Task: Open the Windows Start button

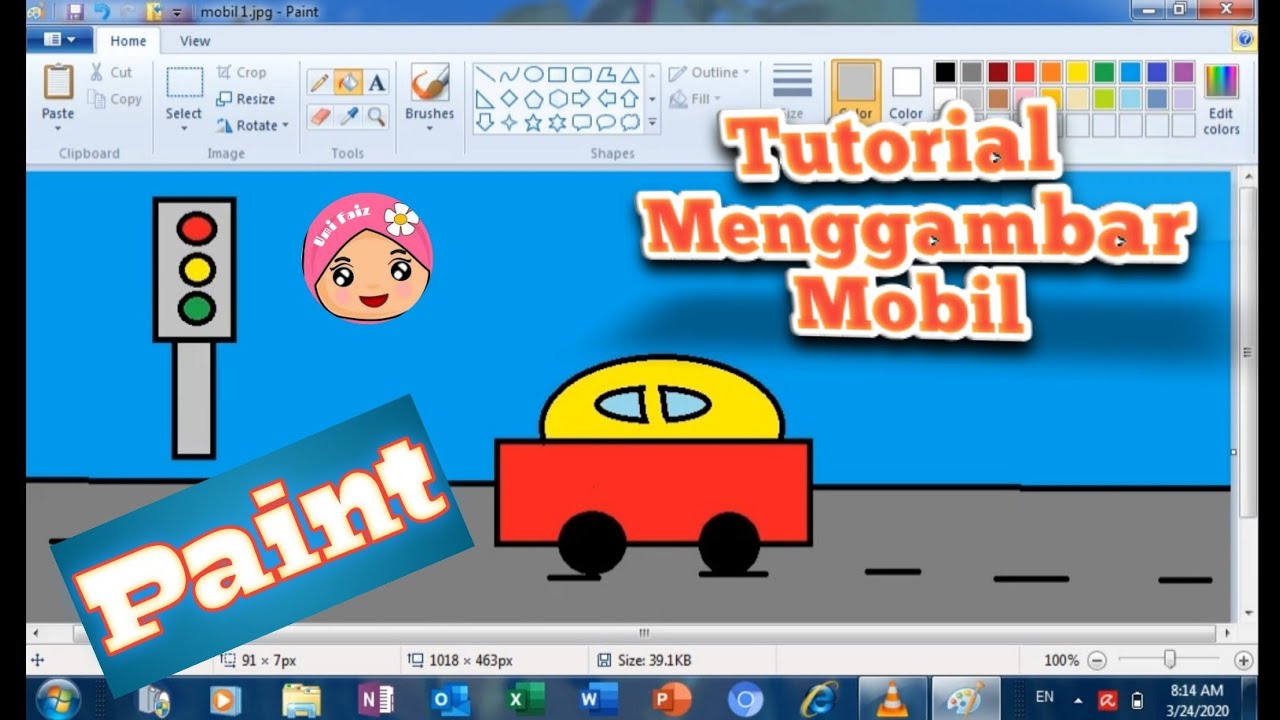Action: click(x=57, y=698)
